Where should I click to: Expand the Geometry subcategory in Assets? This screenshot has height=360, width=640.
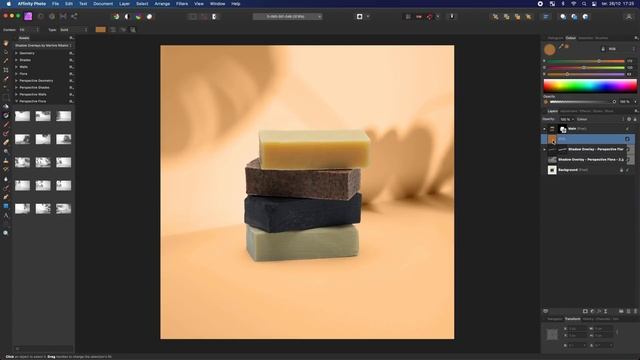(16, 53)
